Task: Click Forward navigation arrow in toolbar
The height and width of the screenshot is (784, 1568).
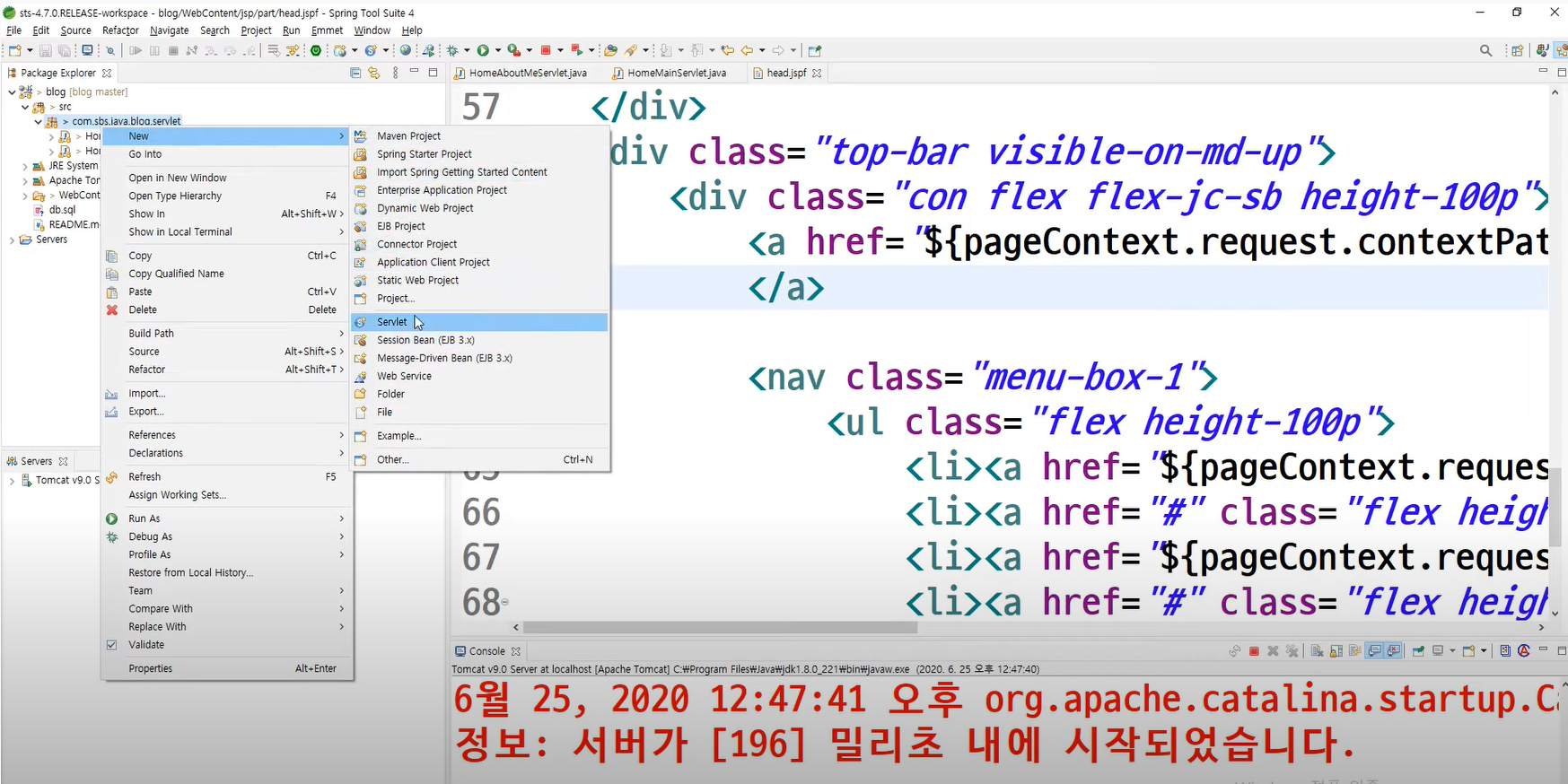Action: [x=777, y=50]
